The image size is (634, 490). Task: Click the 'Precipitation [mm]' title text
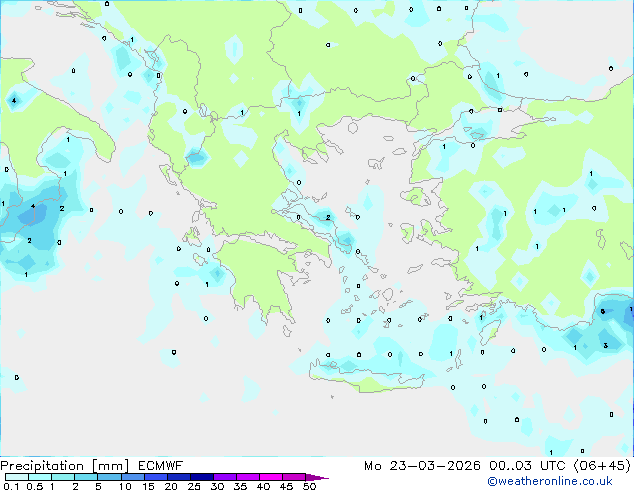pyautogui.click(x=65, y=466)
